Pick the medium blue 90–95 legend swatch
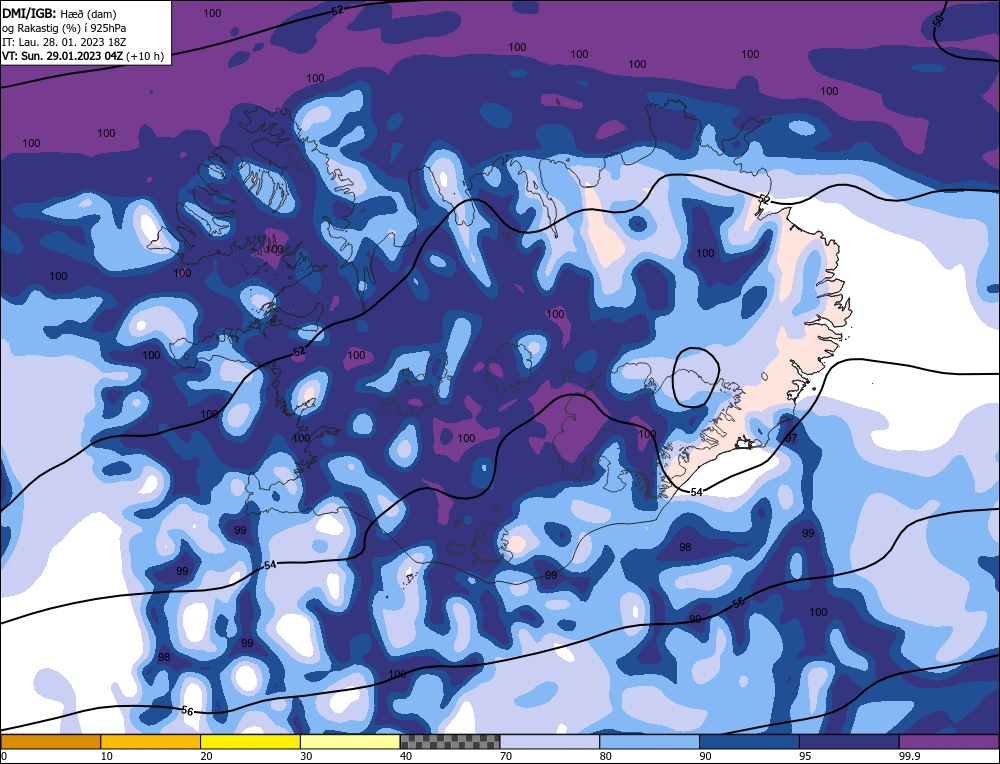Viewport: 1000px width, 764px height. pos(749,742)
